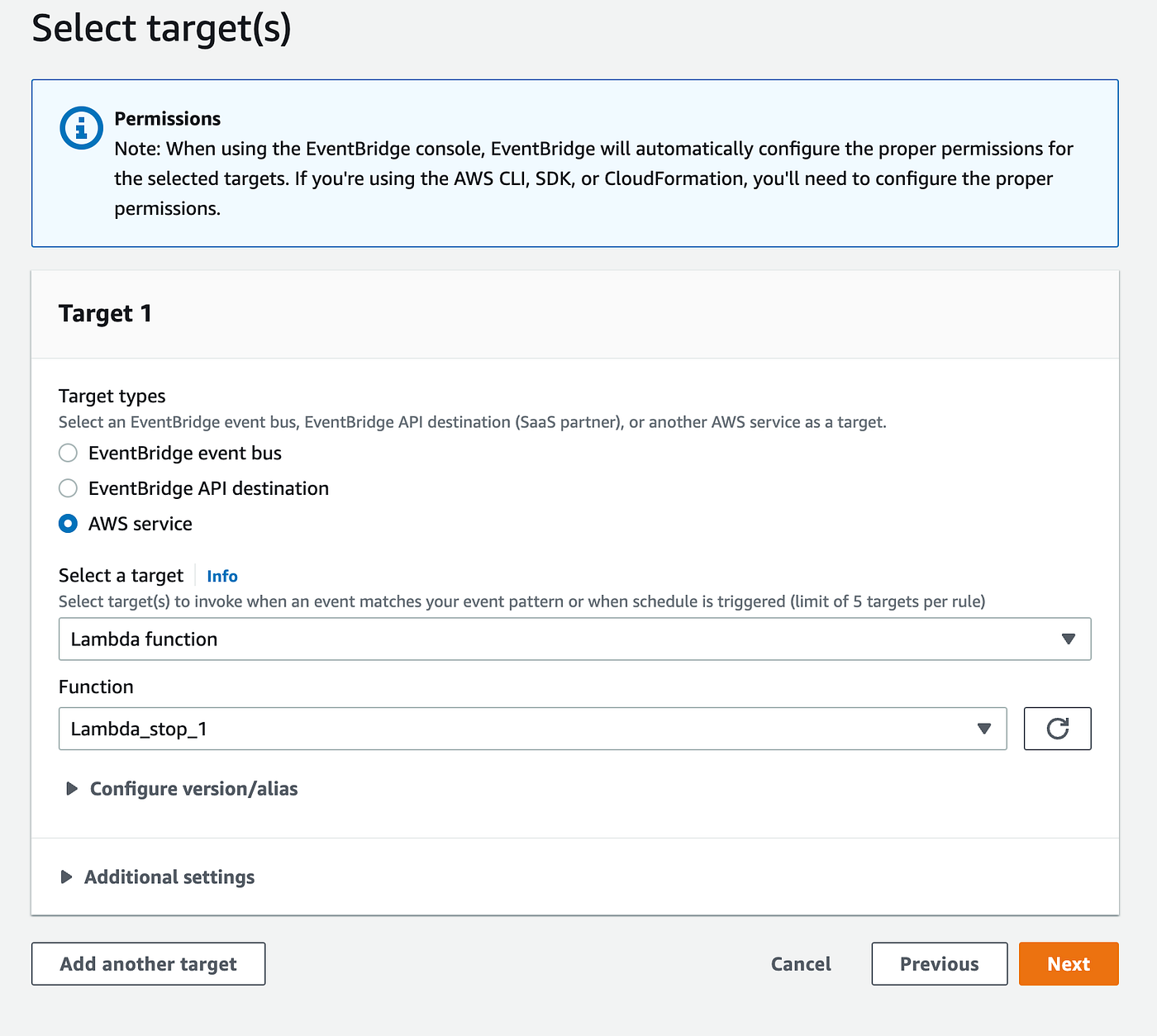Click the Additional settings triangle icon
This screenshot has width=1157, height=1036.
(66, 877)
